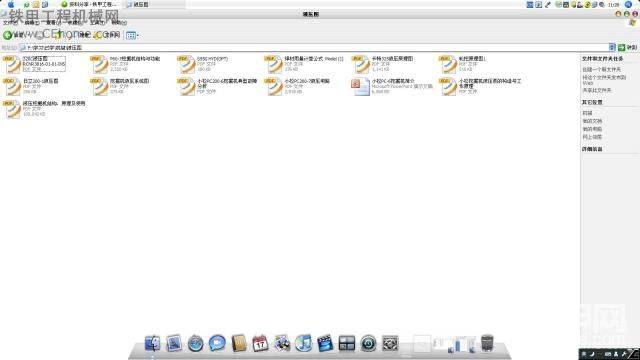
Task: Select the S550 HYD(OPT) PDF file
Action: pos(203,64)
